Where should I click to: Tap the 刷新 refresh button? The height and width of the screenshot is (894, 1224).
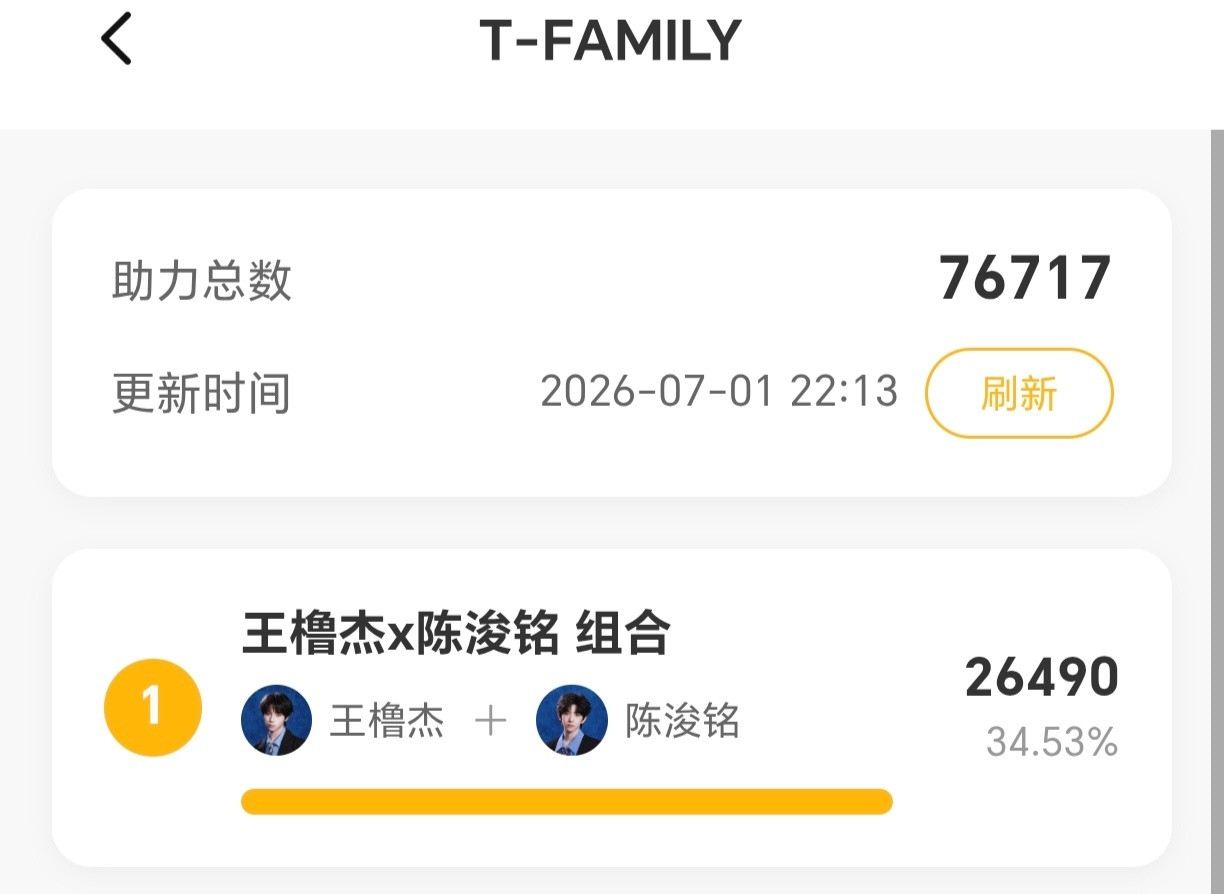(x=1019, y=393)
